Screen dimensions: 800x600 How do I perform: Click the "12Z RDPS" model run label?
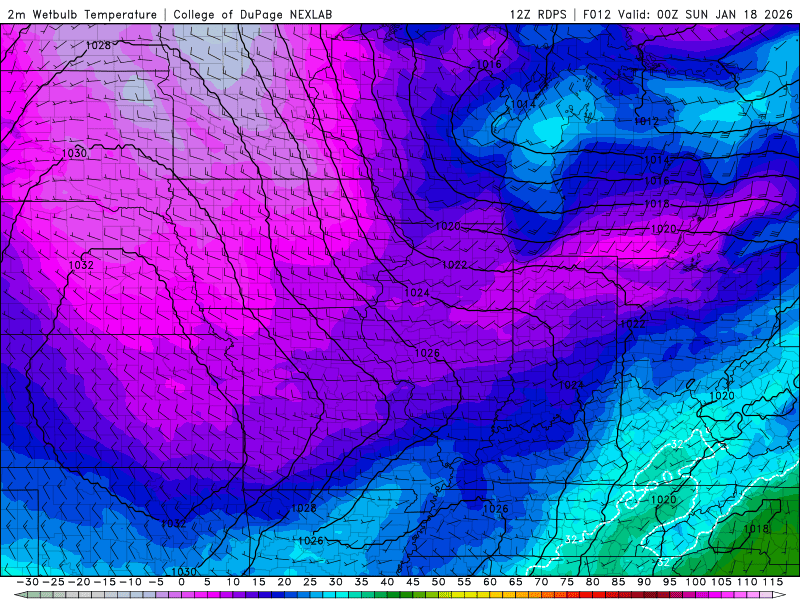[x=538, y=14]
